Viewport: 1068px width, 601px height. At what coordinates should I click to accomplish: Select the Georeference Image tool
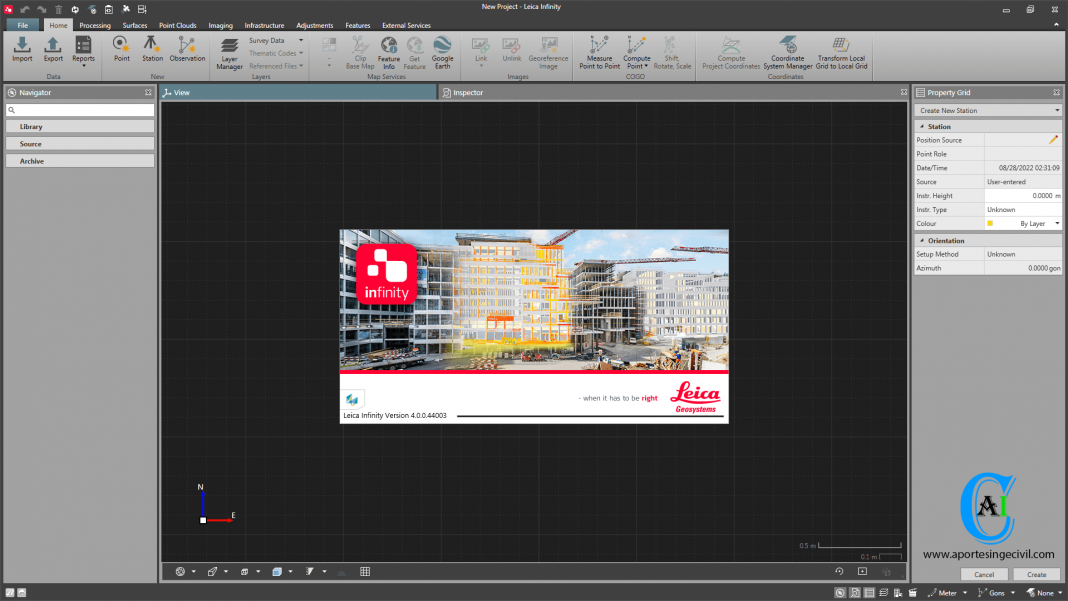[x=548, y=52]
